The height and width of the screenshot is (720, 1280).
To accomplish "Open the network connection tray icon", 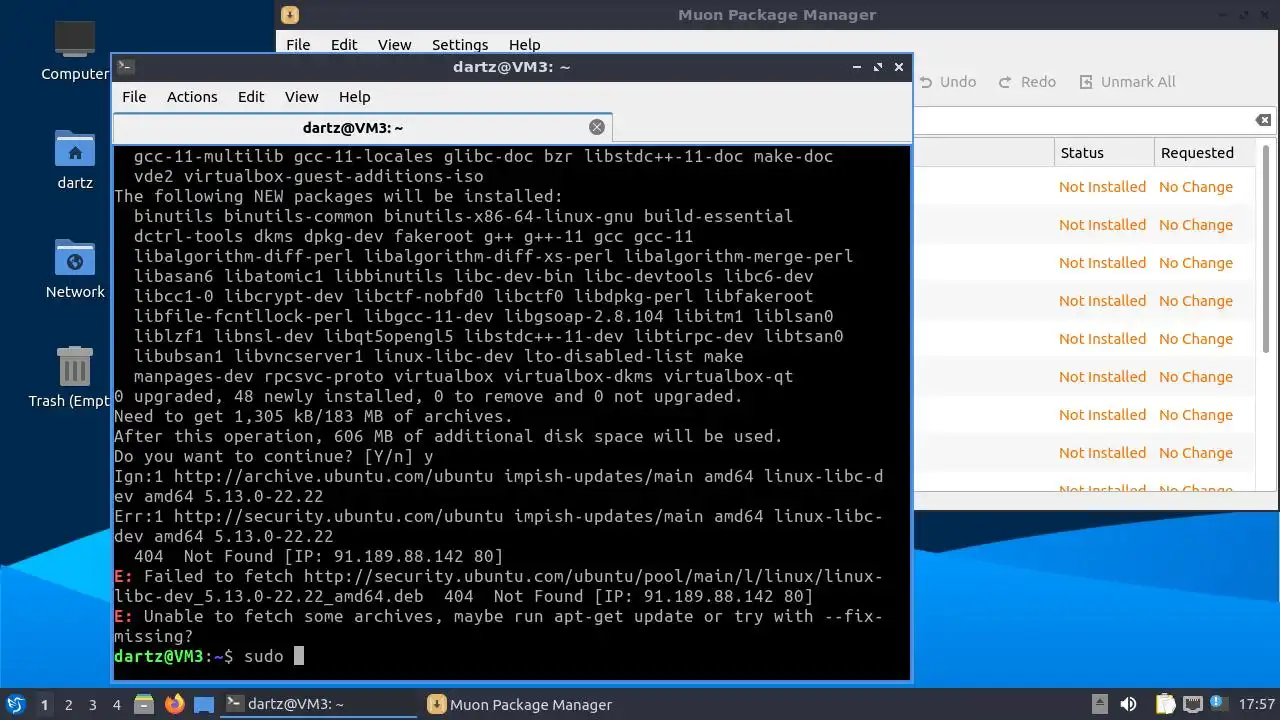I will 1193,704.
